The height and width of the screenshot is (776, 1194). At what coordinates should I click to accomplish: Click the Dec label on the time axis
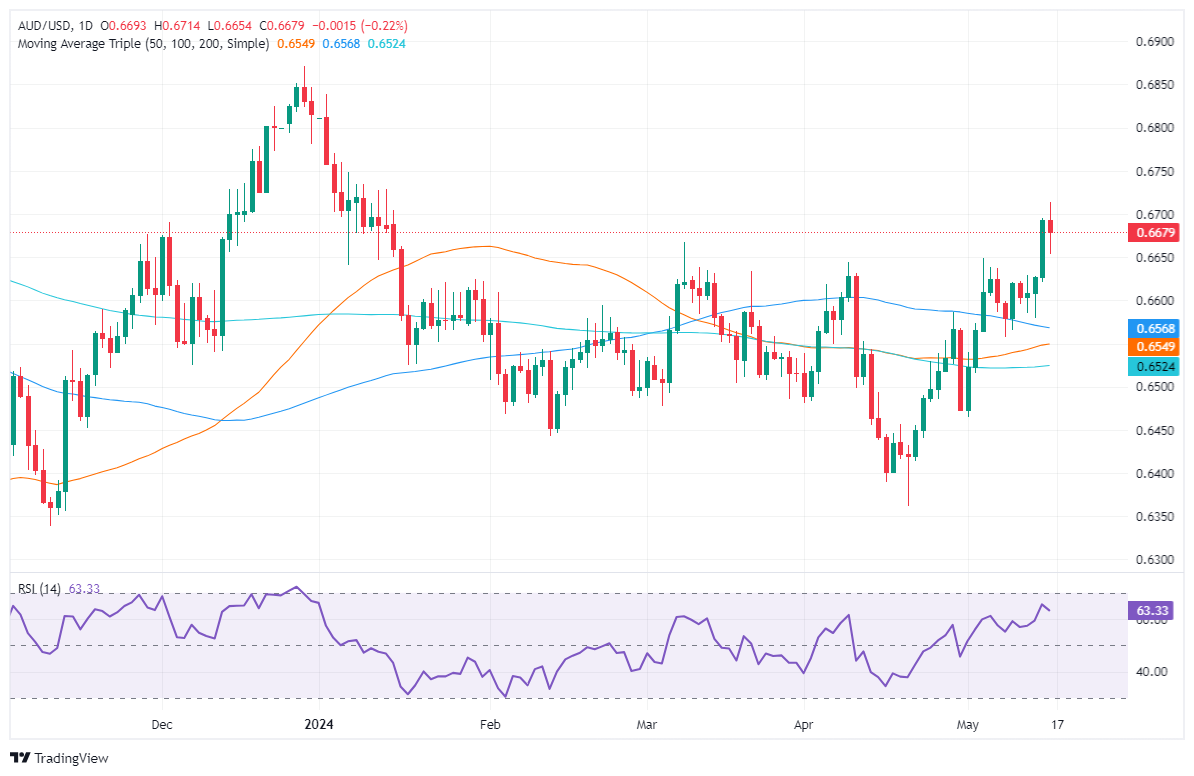[162, 723]
